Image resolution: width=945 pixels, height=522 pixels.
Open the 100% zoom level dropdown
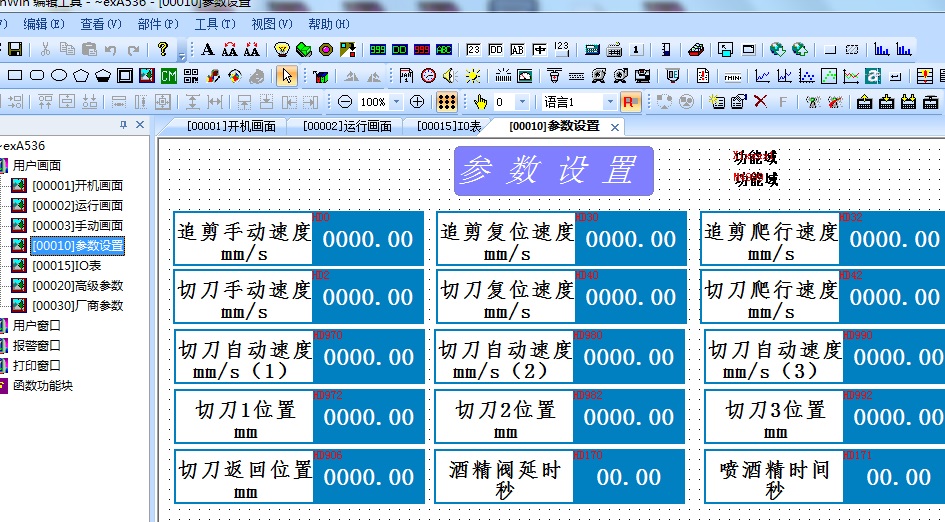pos(396,102)
